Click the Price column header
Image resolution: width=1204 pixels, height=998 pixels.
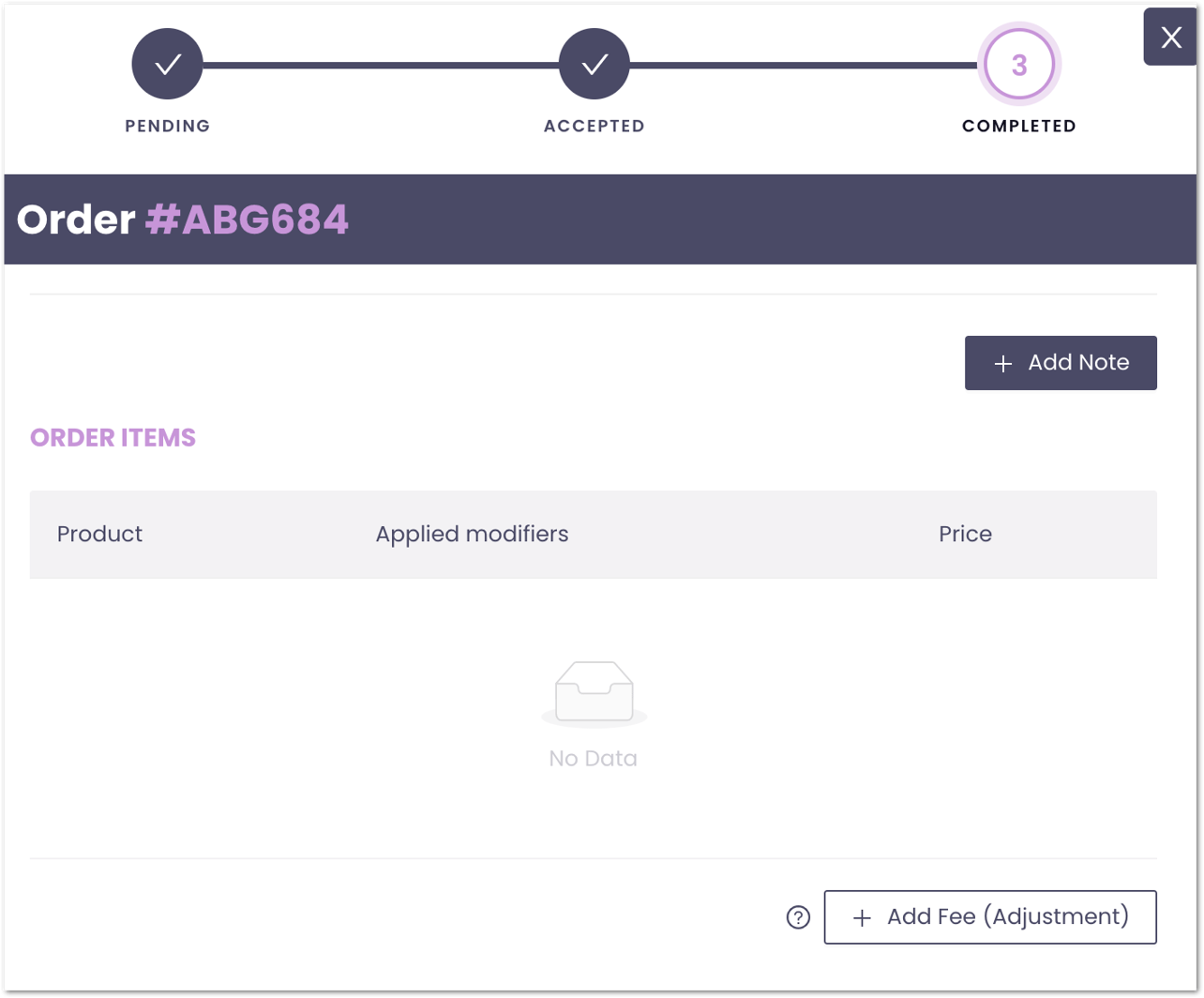[965, 534]
